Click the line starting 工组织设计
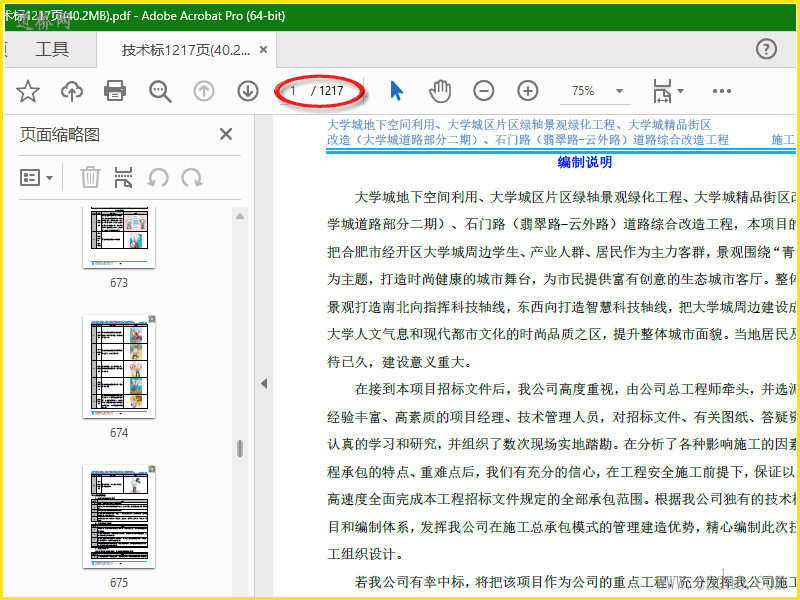This screenshot has width=800, height=600. [368, 553]
